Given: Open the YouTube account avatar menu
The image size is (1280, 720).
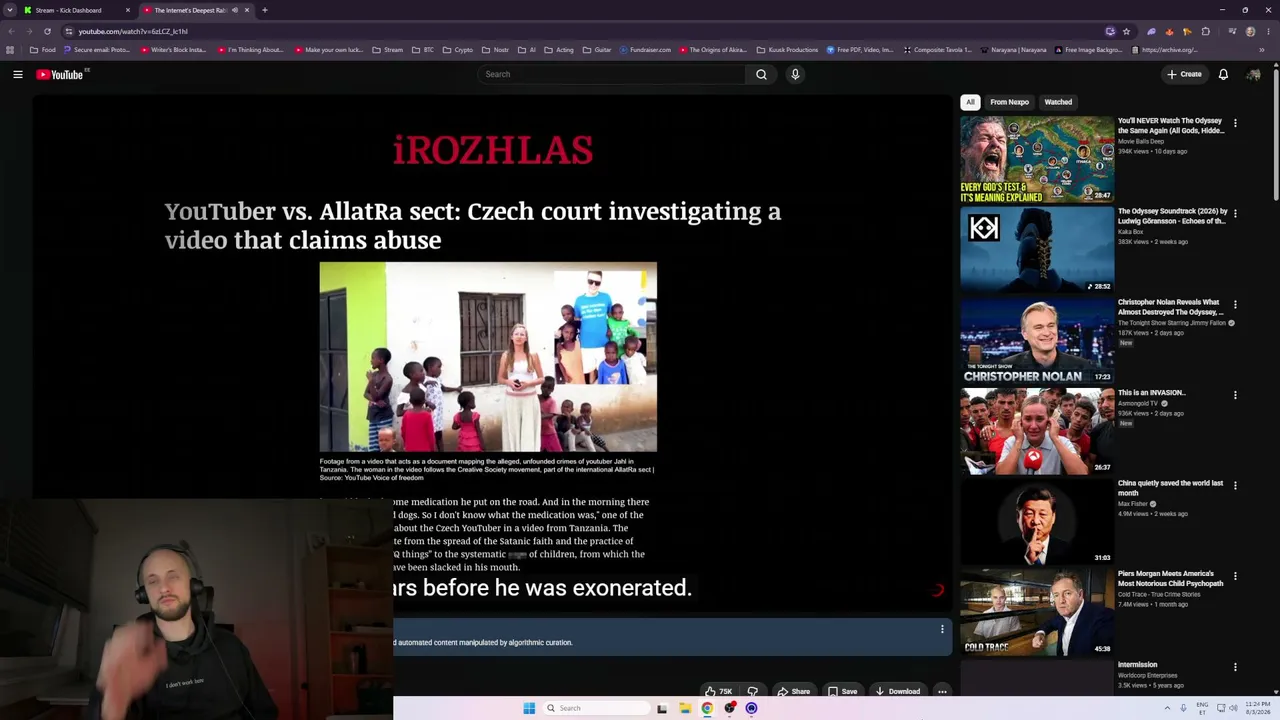Looking at the screenshot, I should [1253, 74].
